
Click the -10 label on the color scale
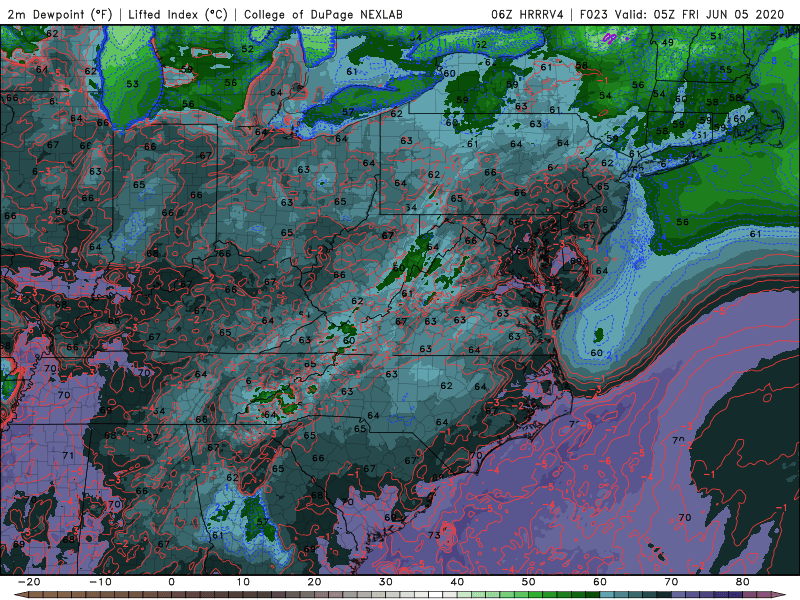100,582
